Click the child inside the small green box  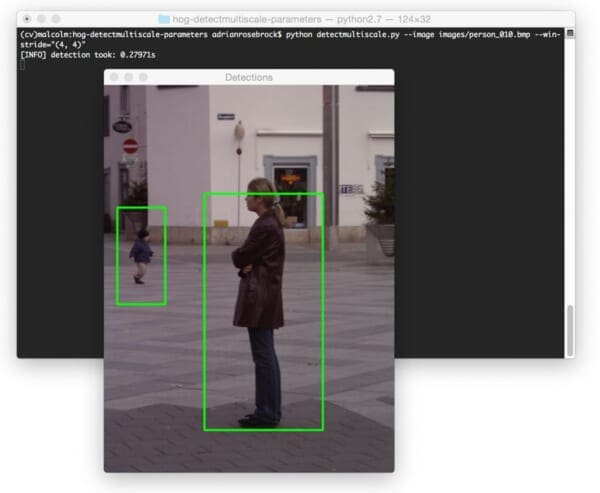coord(141,256)
